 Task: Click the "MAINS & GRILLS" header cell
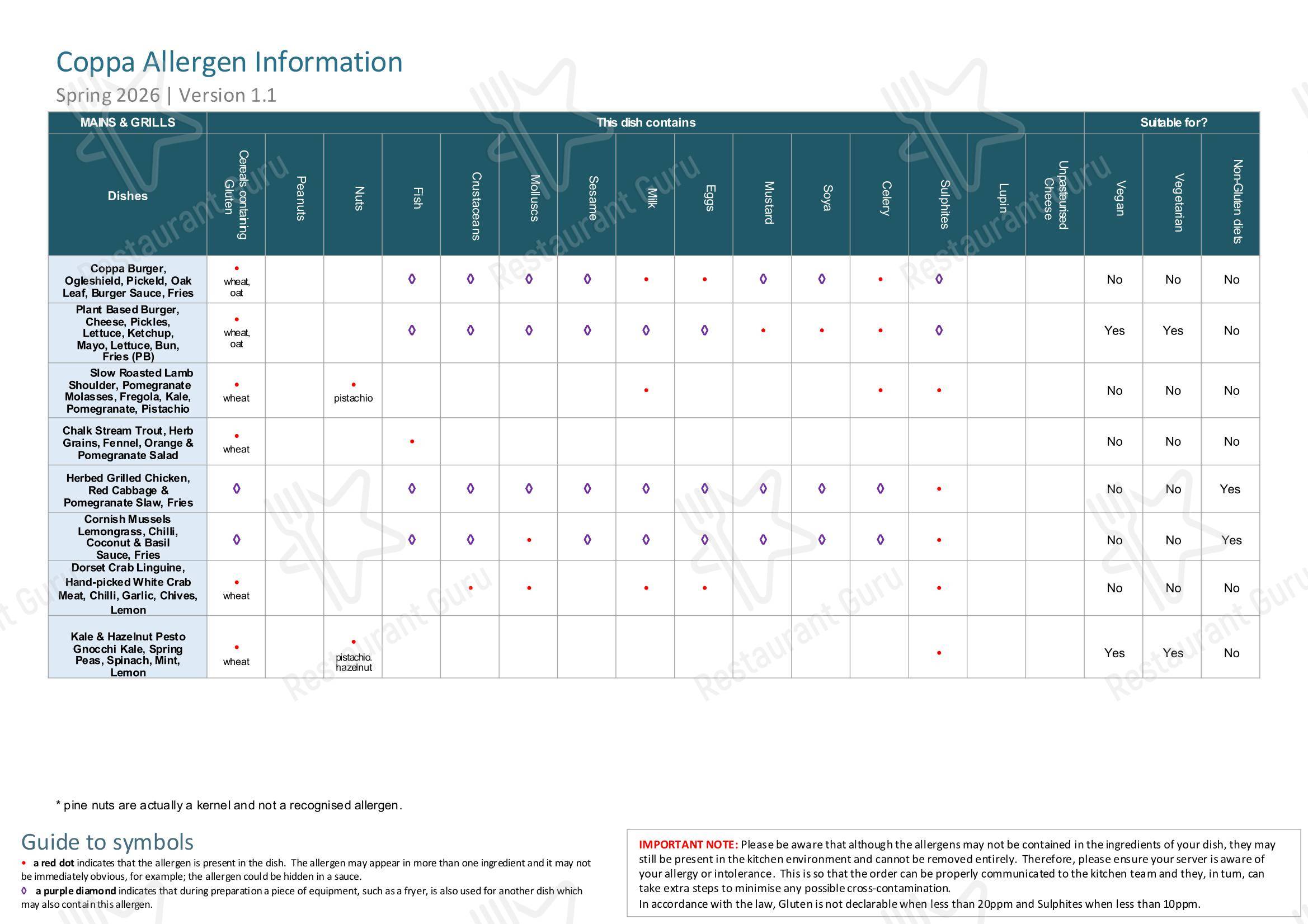(x=128, y=122)
